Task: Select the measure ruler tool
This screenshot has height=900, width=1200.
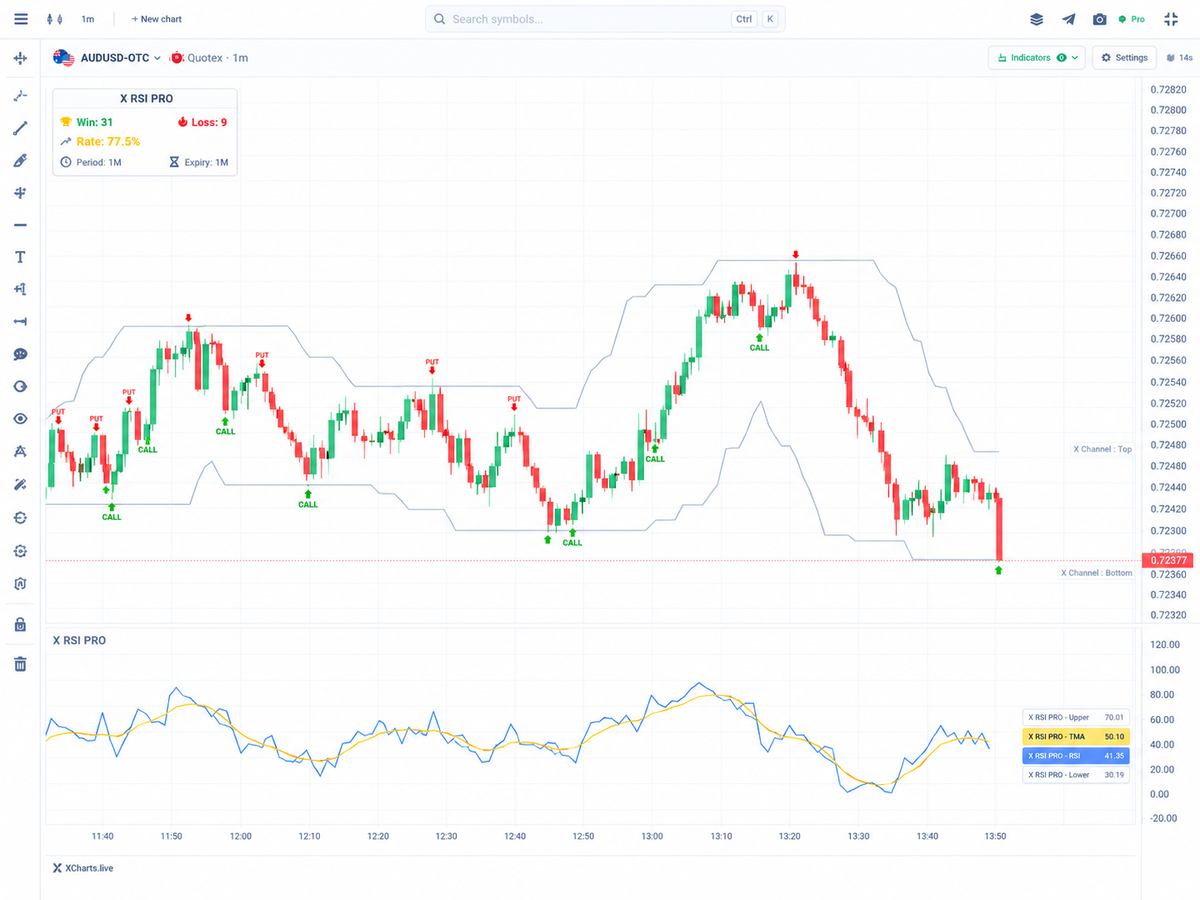Action: coord(20,322)
